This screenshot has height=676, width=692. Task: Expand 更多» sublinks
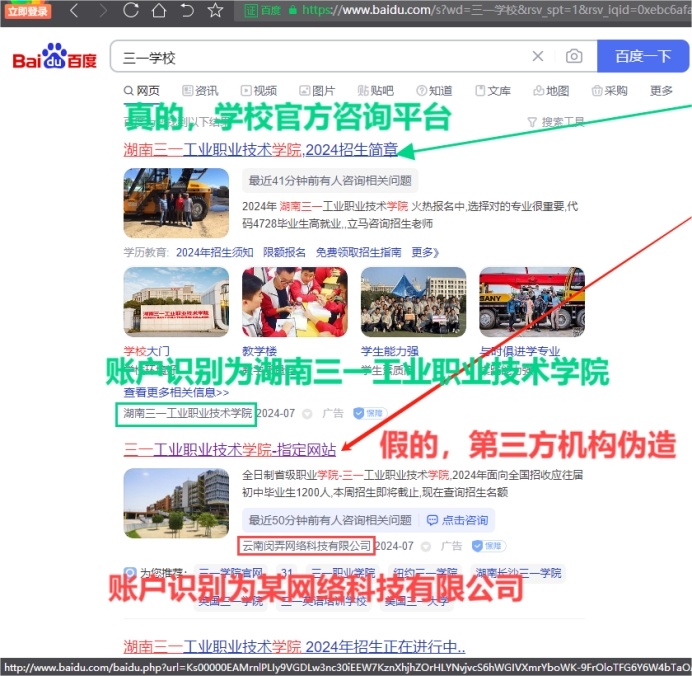pos(425,252)
